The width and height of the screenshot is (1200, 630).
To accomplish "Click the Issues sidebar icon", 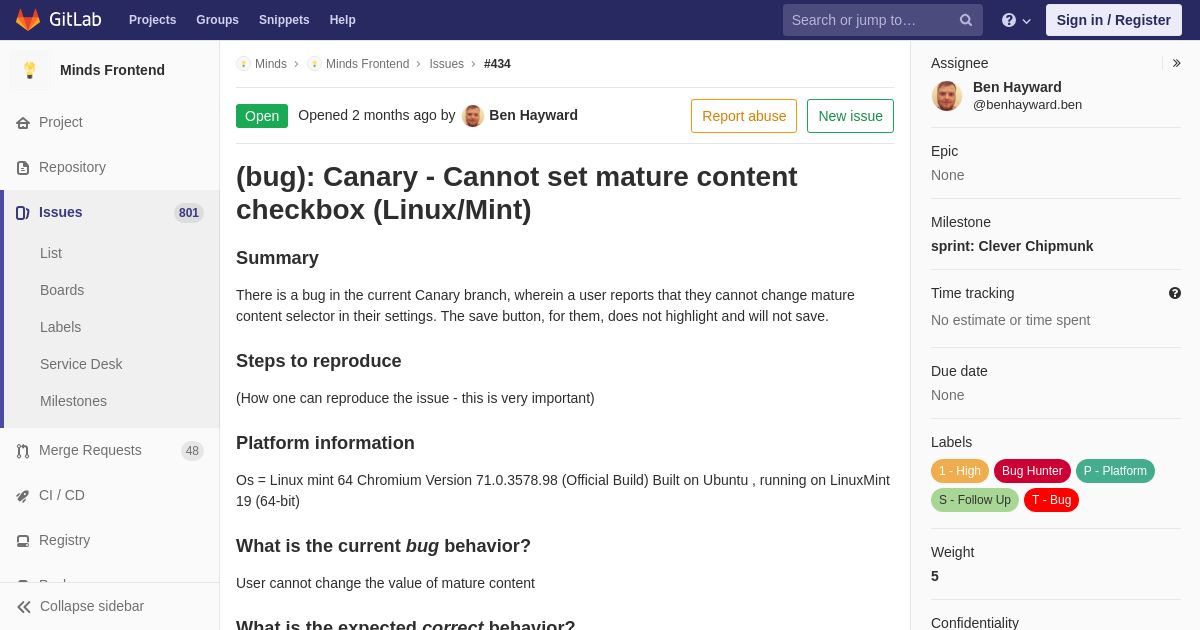I will pos(23,213).
